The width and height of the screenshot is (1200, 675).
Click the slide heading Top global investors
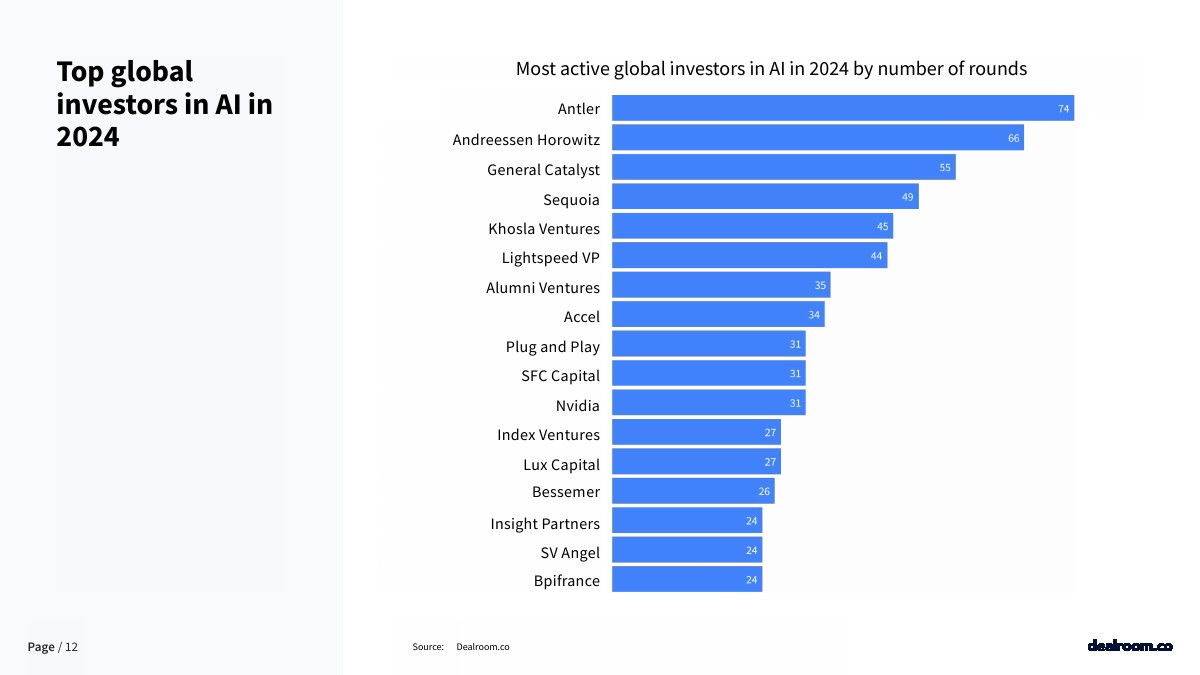pyautogui.click(x=164, y=103)
